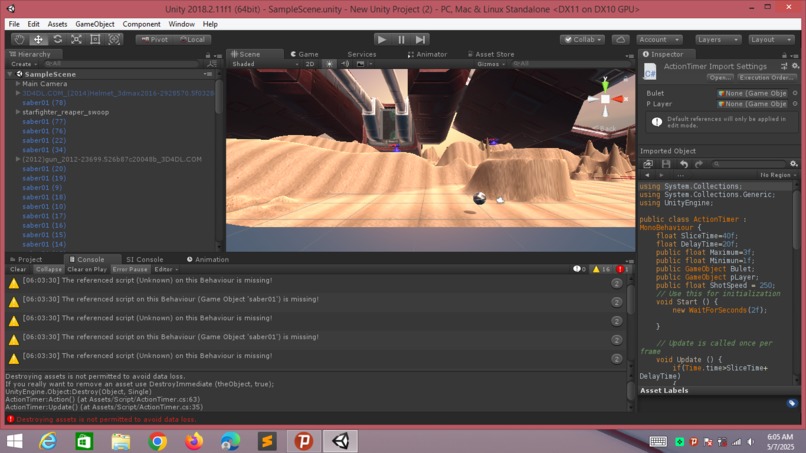Open the File menu
Image resolution: width=806 pixels, height=453 pixels.
[x=14, y=24]
